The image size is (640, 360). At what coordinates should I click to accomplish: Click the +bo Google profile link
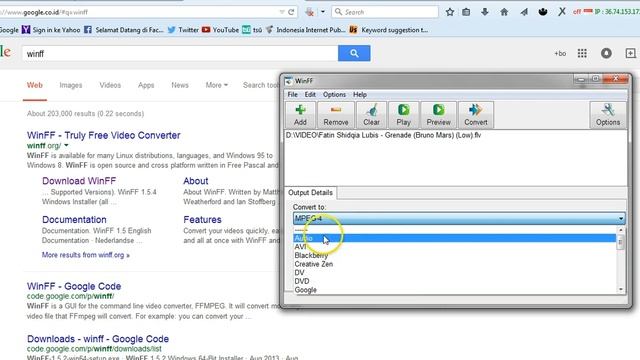click(x=560, y=53)
